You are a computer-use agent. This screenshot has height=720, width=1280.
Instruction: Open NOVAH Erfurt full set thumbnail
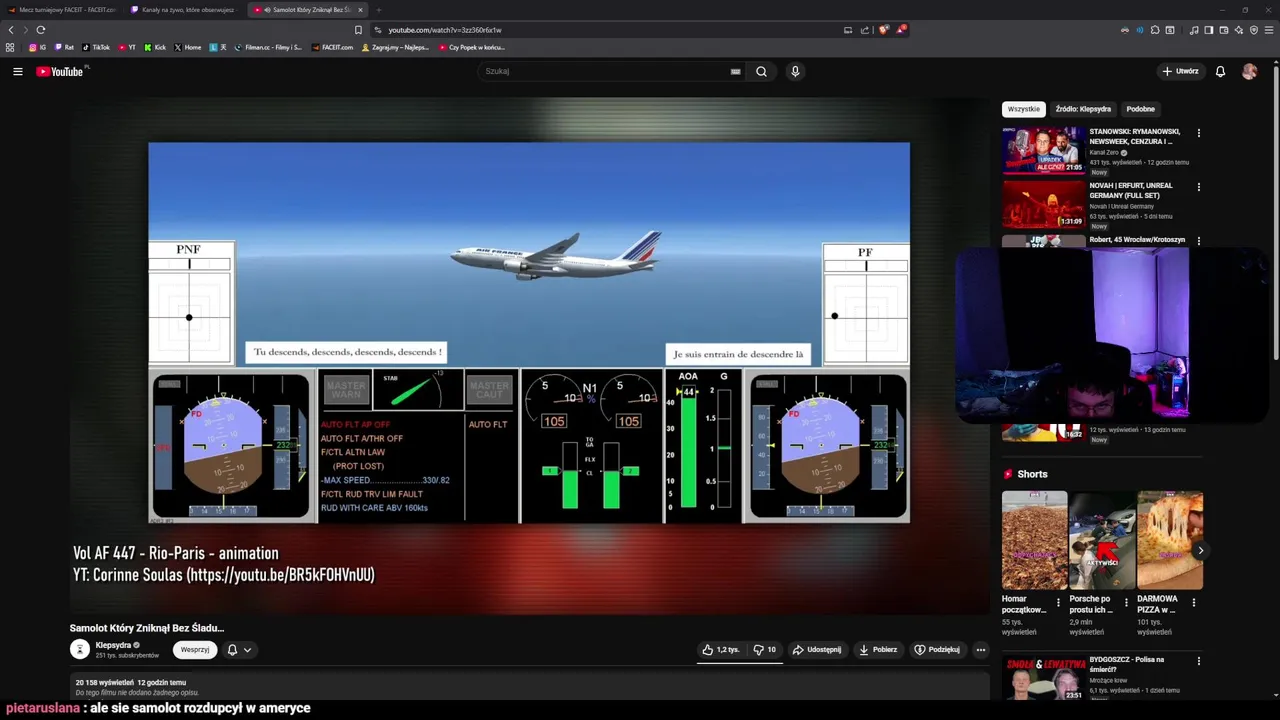[1044, 204]
